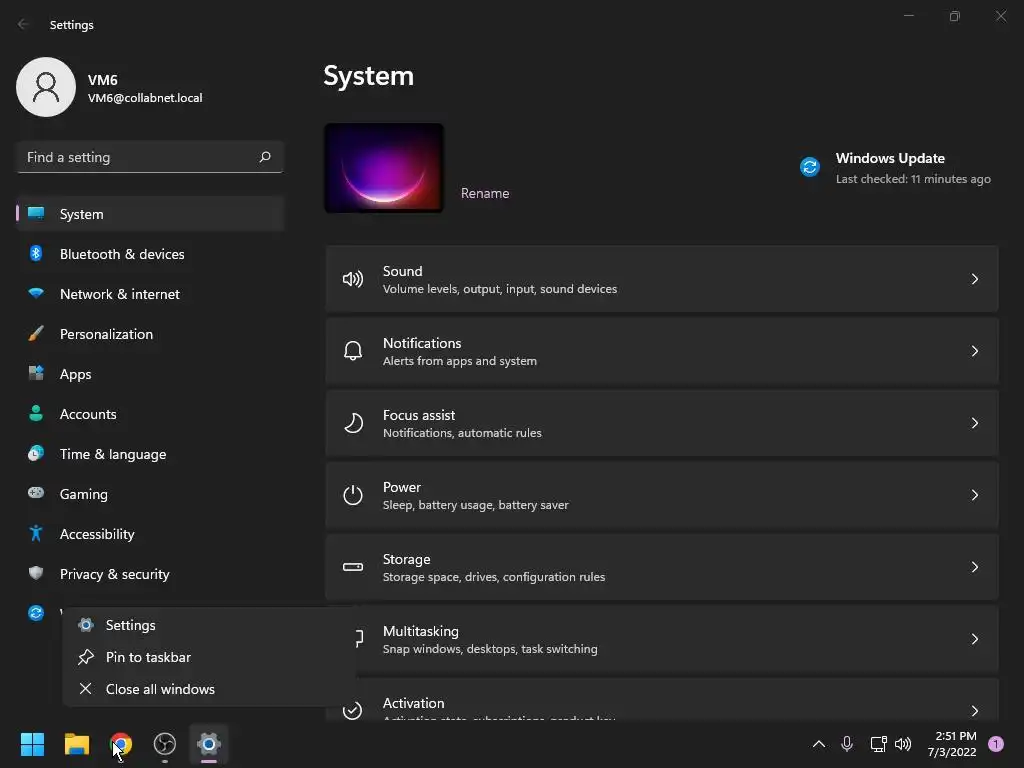This screenshot has height=768, width=1024.
Task: Select Close all windows
Action: [x=209, y=689]
